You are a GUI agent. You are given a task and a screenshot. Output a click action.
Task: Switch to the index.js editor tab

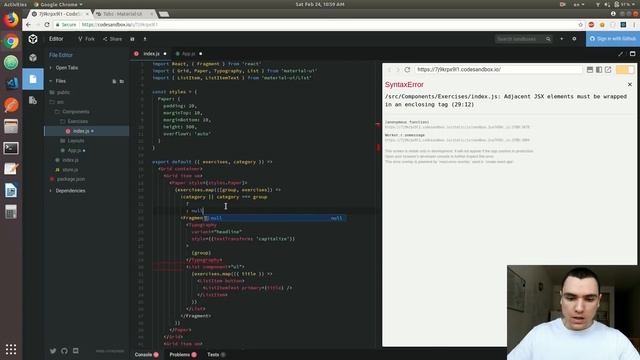(x=151, y=53)
